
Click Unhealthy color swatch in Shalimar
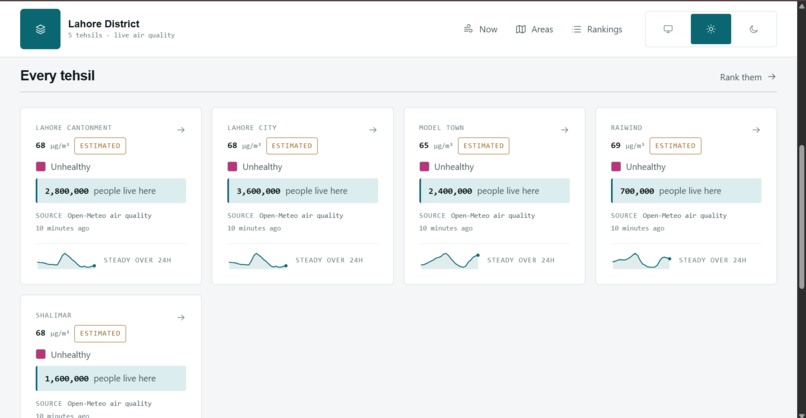pyautogui.click(x=41, y=354)
